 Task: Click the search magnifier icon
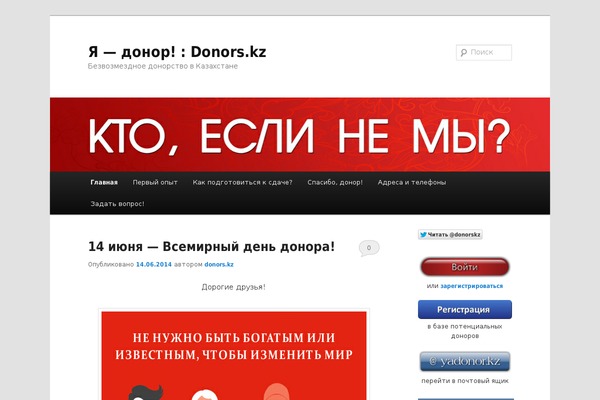tap(464, 52)
